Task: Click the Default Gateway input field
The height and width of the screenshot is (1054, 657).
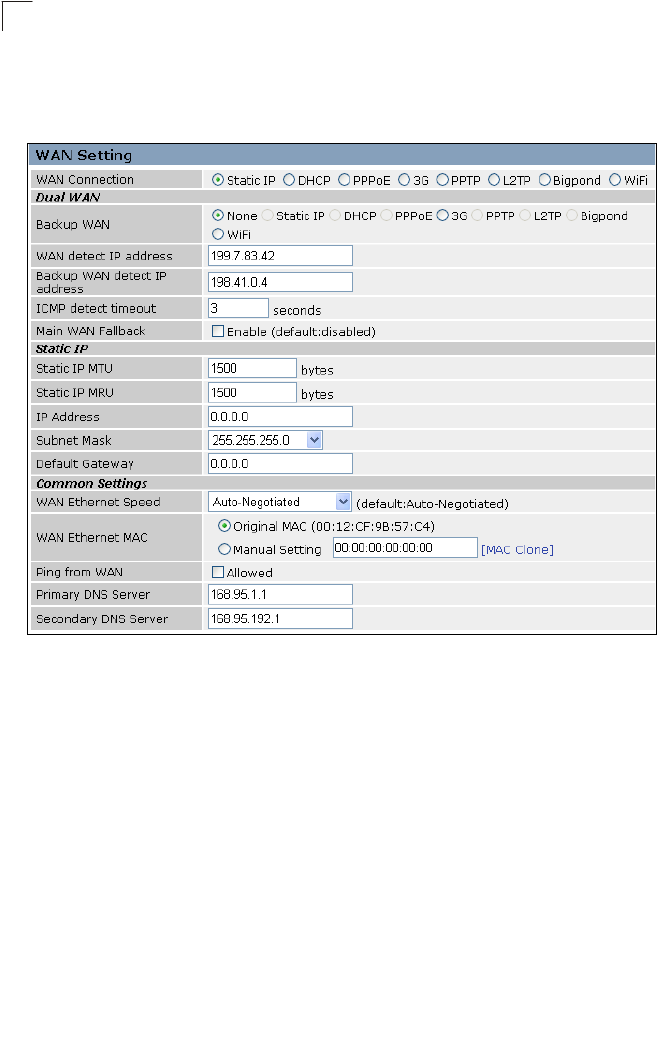Action: tap(280, 464)
